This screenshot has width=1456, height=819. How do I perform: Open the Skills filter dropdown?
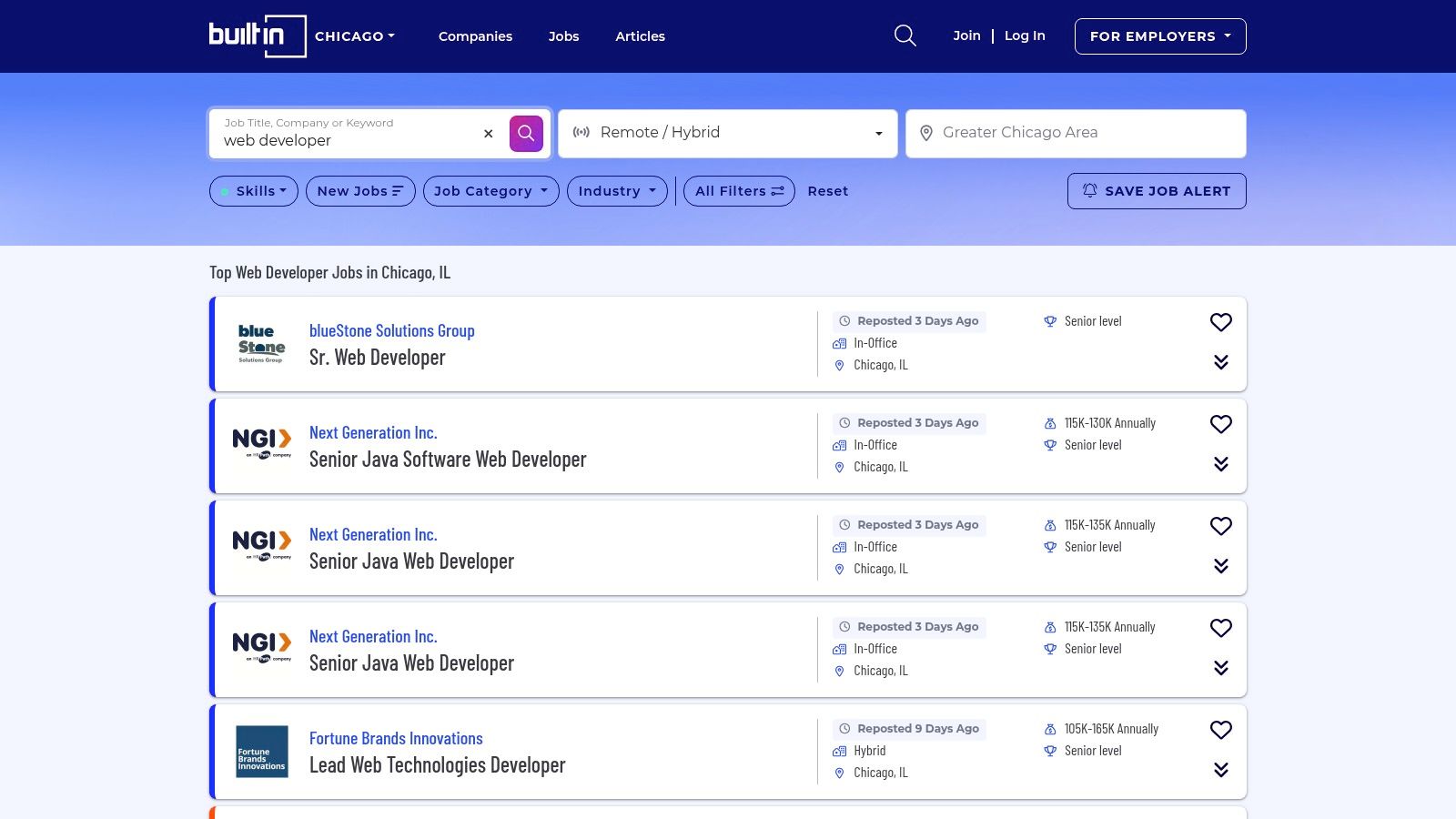pyautogui.click(x=254, y=191)
